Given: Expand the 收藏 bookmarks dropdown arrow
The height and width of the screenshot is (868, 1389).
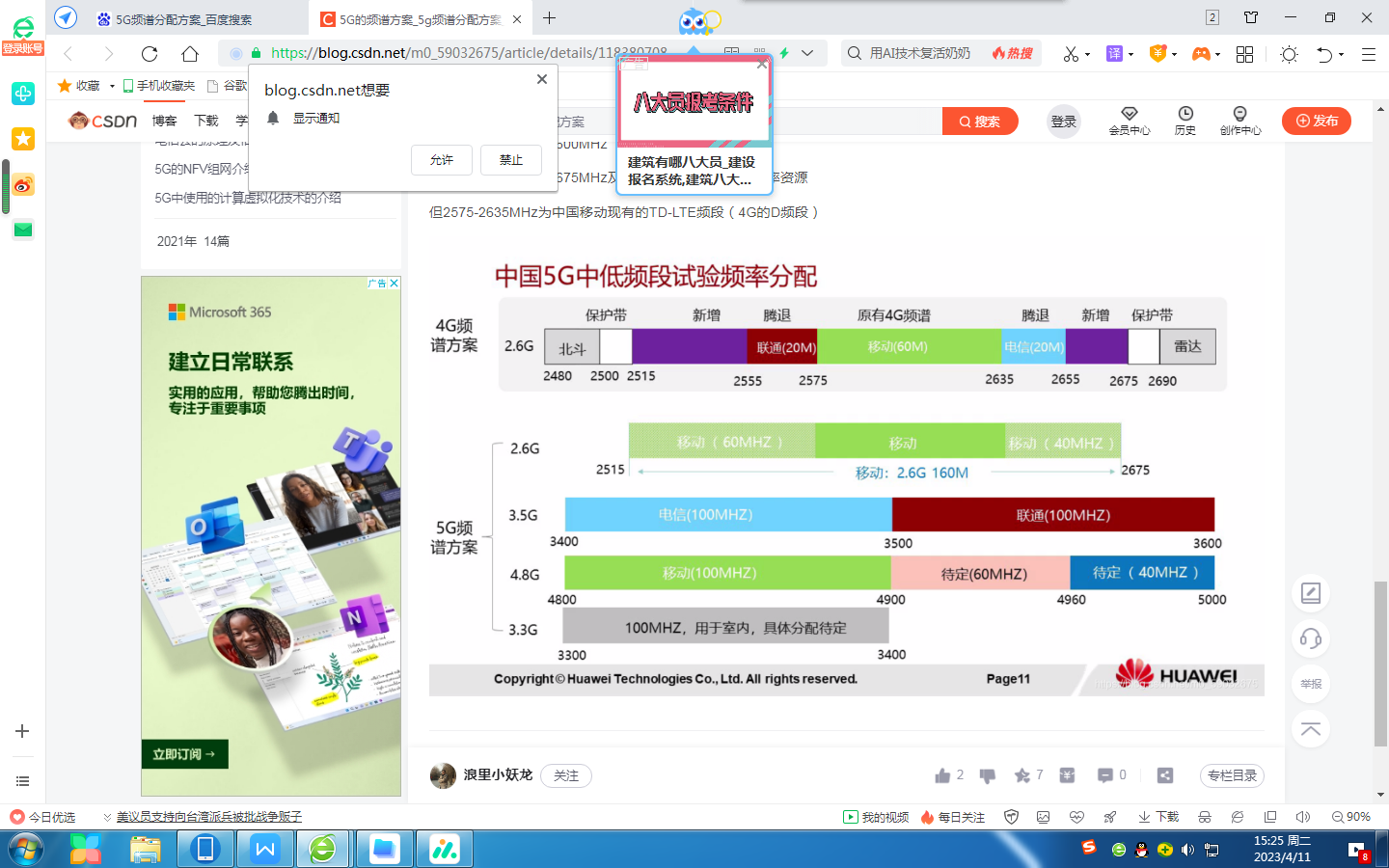Looking at the screenshot, I should coord(112,86).
